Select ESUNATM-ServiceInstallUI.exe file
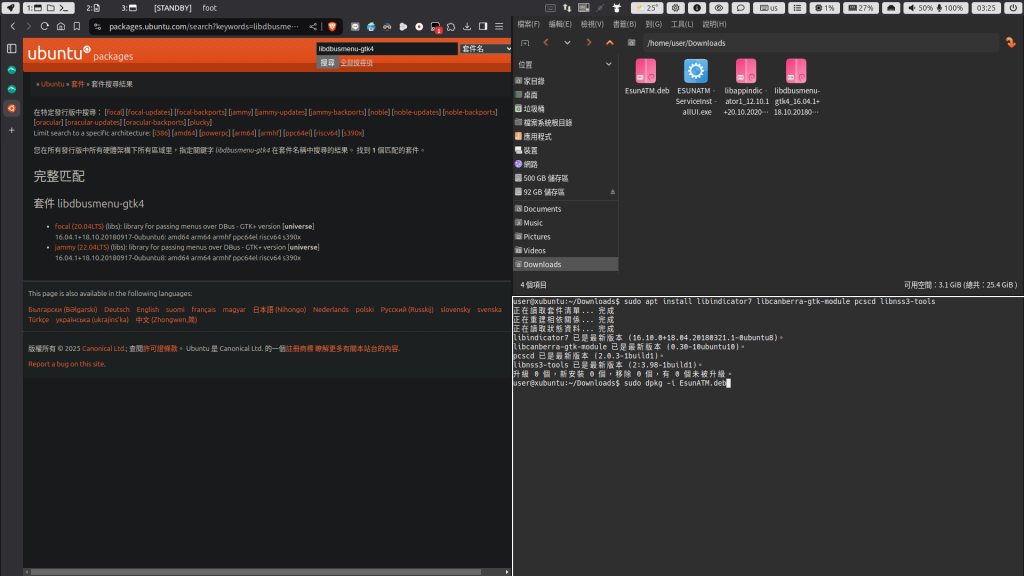This screenshot has height=576, width=1024. point(696,88)
